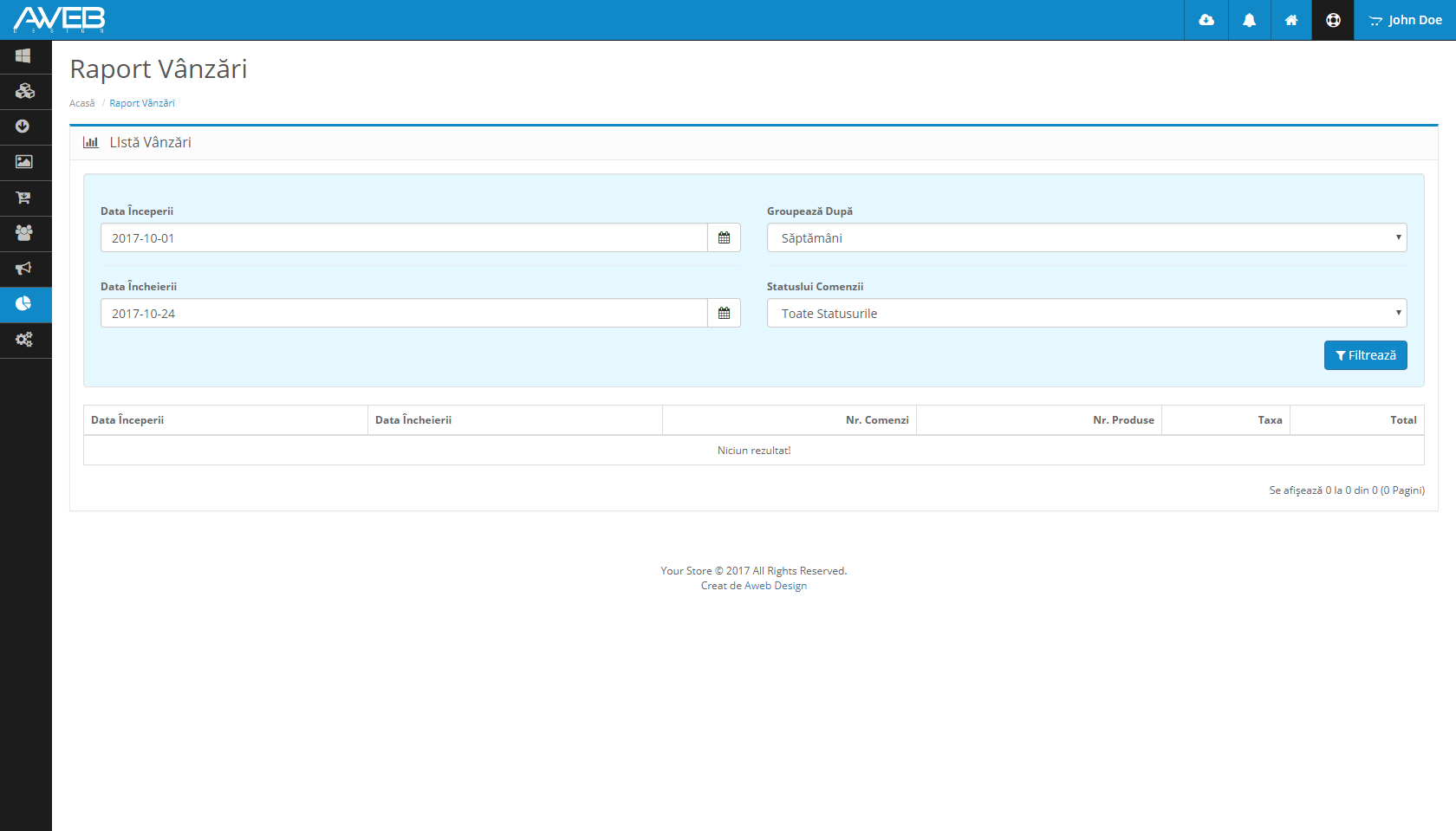Click the Aweb Design footer link

[x=775, y=586]
